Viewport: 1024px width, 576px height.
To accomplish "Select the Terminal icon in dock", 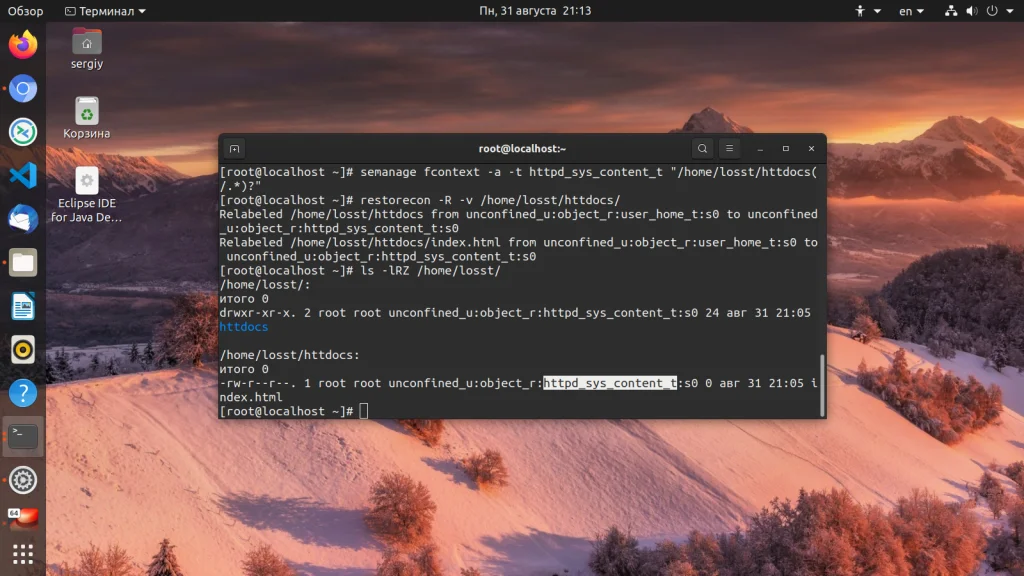I will (x=23, y=436).
